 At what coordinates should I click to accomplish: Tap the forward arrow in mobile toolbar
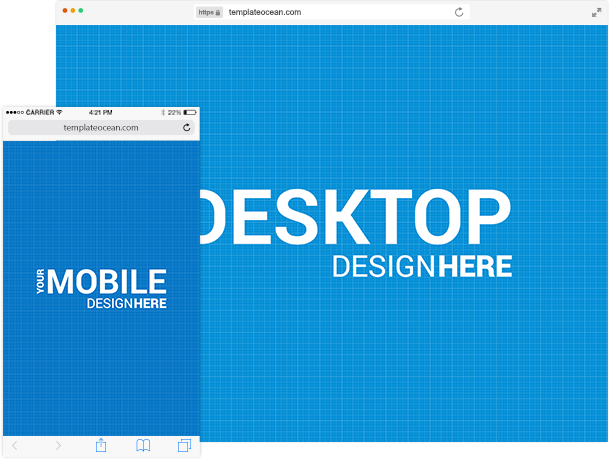(x=58, y=445)
